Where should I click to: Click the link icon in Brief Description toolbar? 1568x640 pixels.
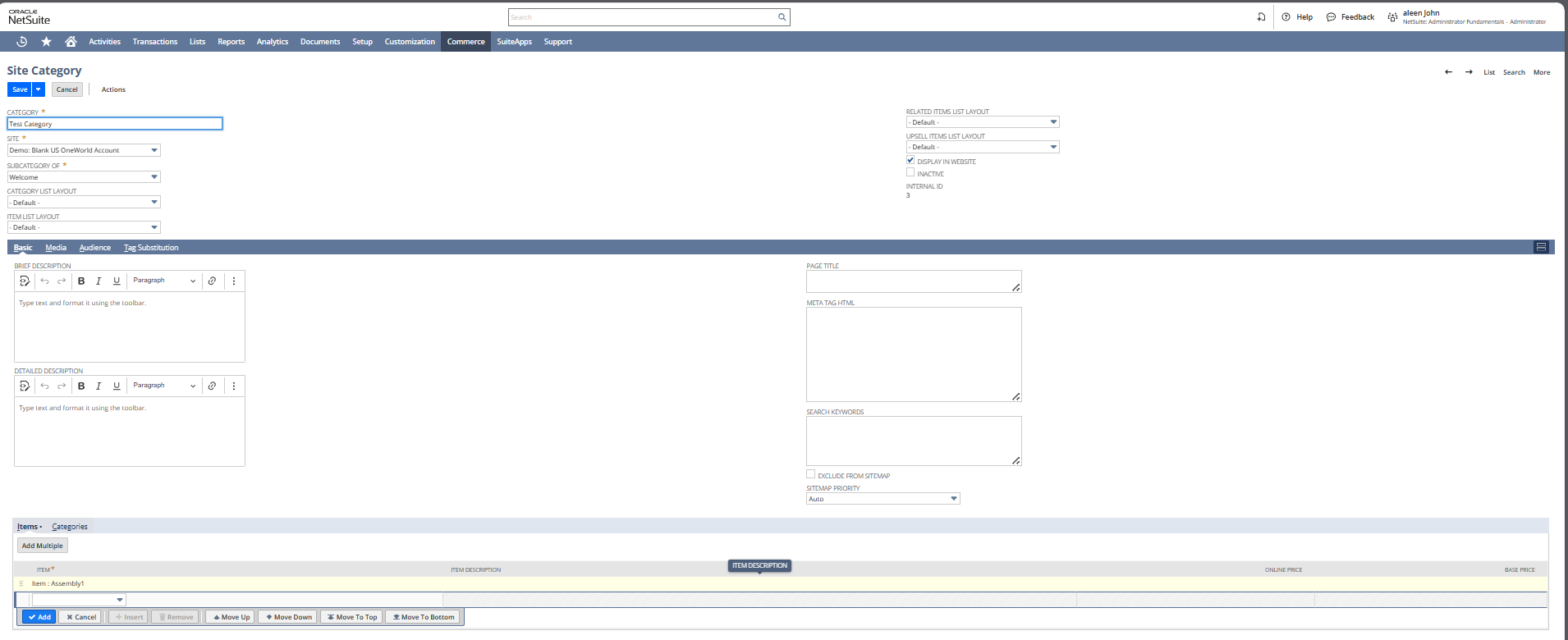pos(212,281)
